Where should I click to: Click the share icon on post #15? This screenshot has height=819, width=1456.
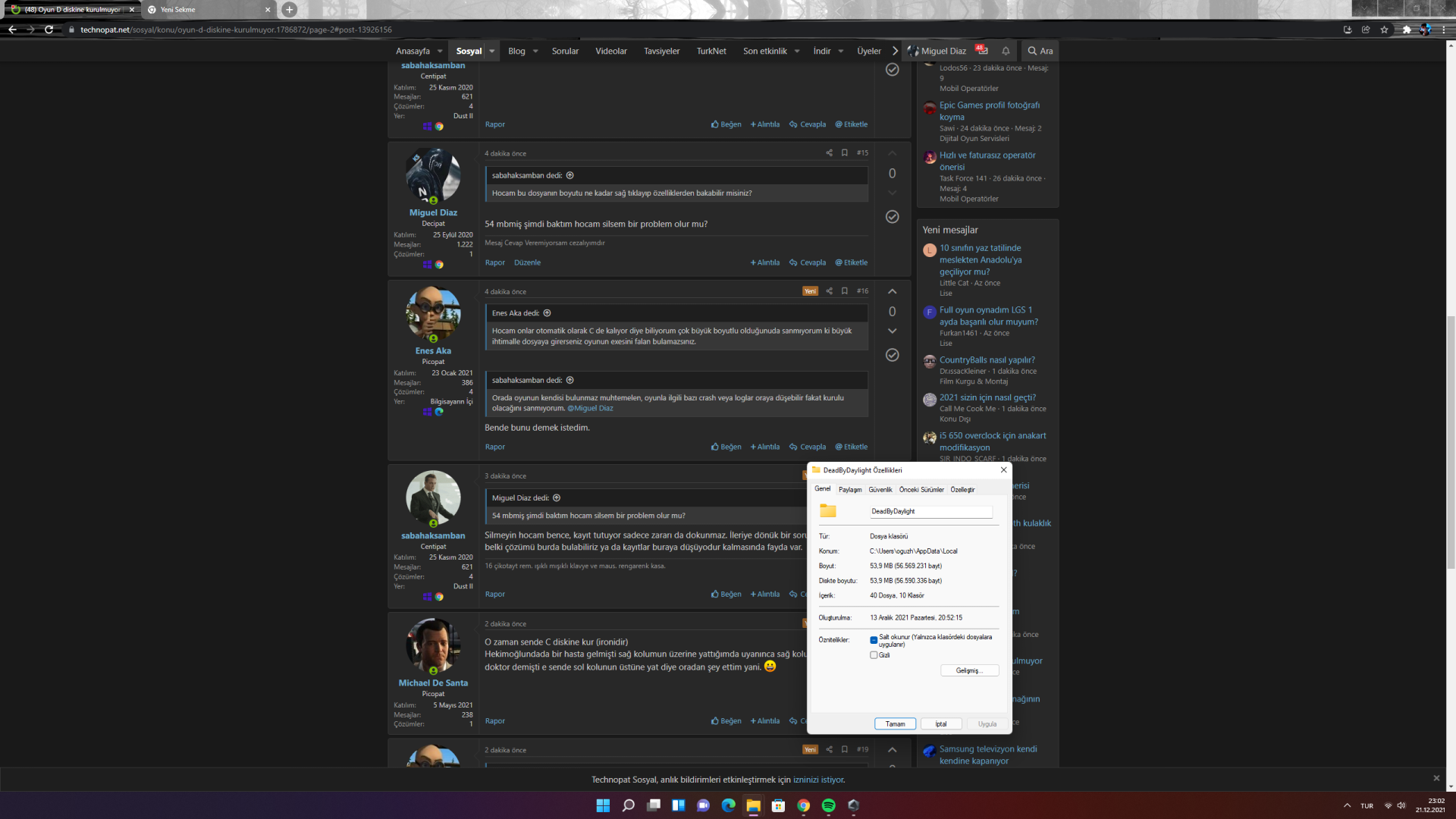(829, 153)
